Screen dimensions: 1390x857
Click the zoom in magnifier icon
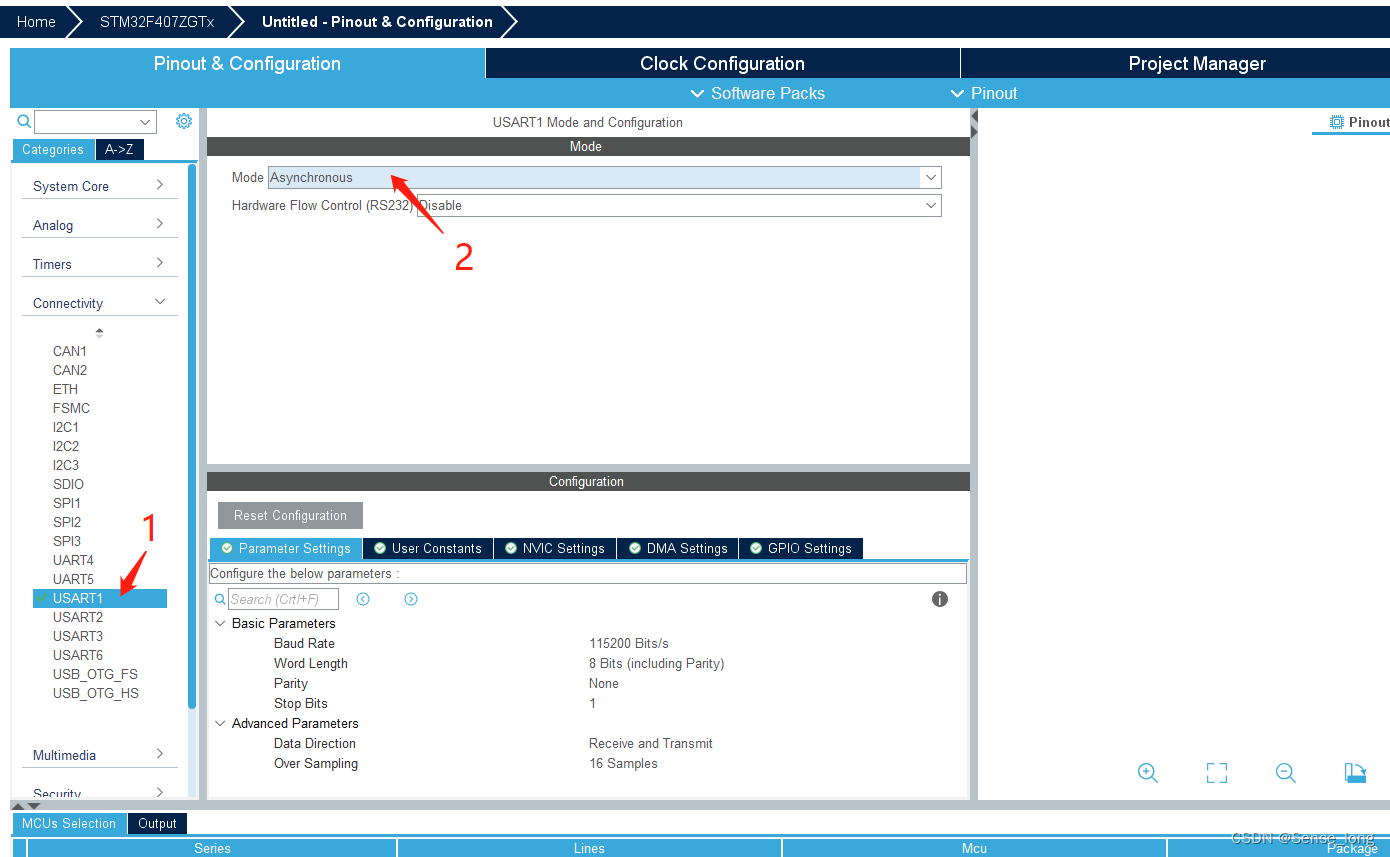(x=1148, y=773)
